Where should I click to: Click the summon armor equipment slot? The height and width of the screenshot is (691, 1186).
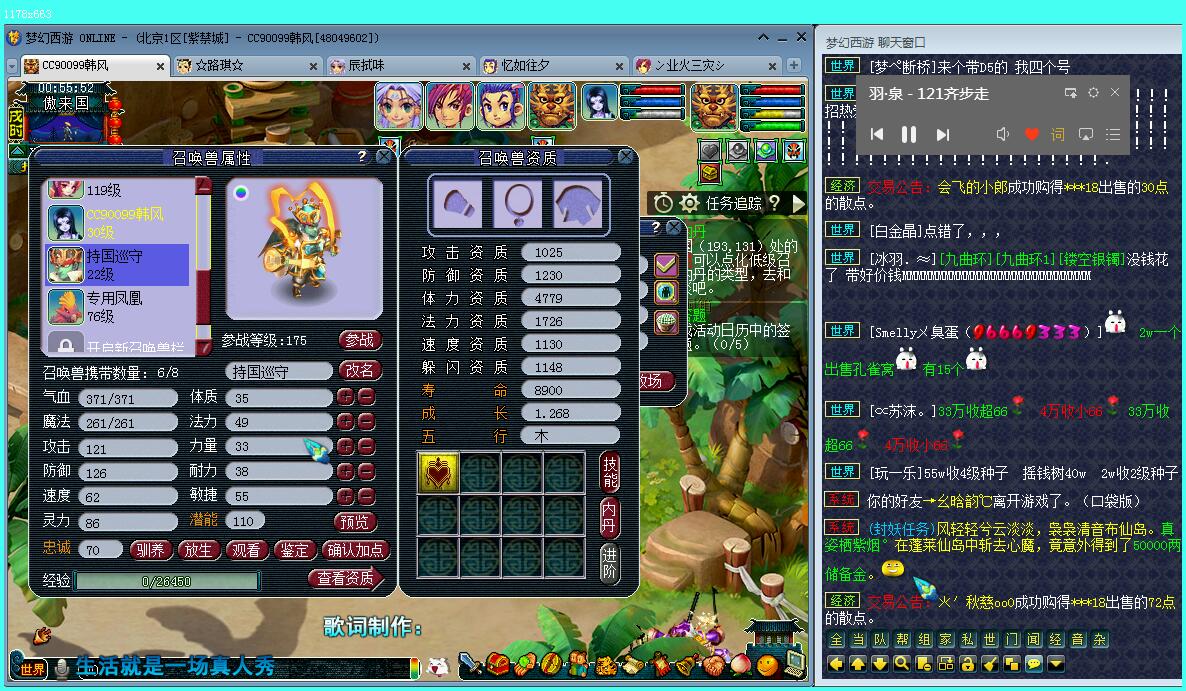pos(579,203)
